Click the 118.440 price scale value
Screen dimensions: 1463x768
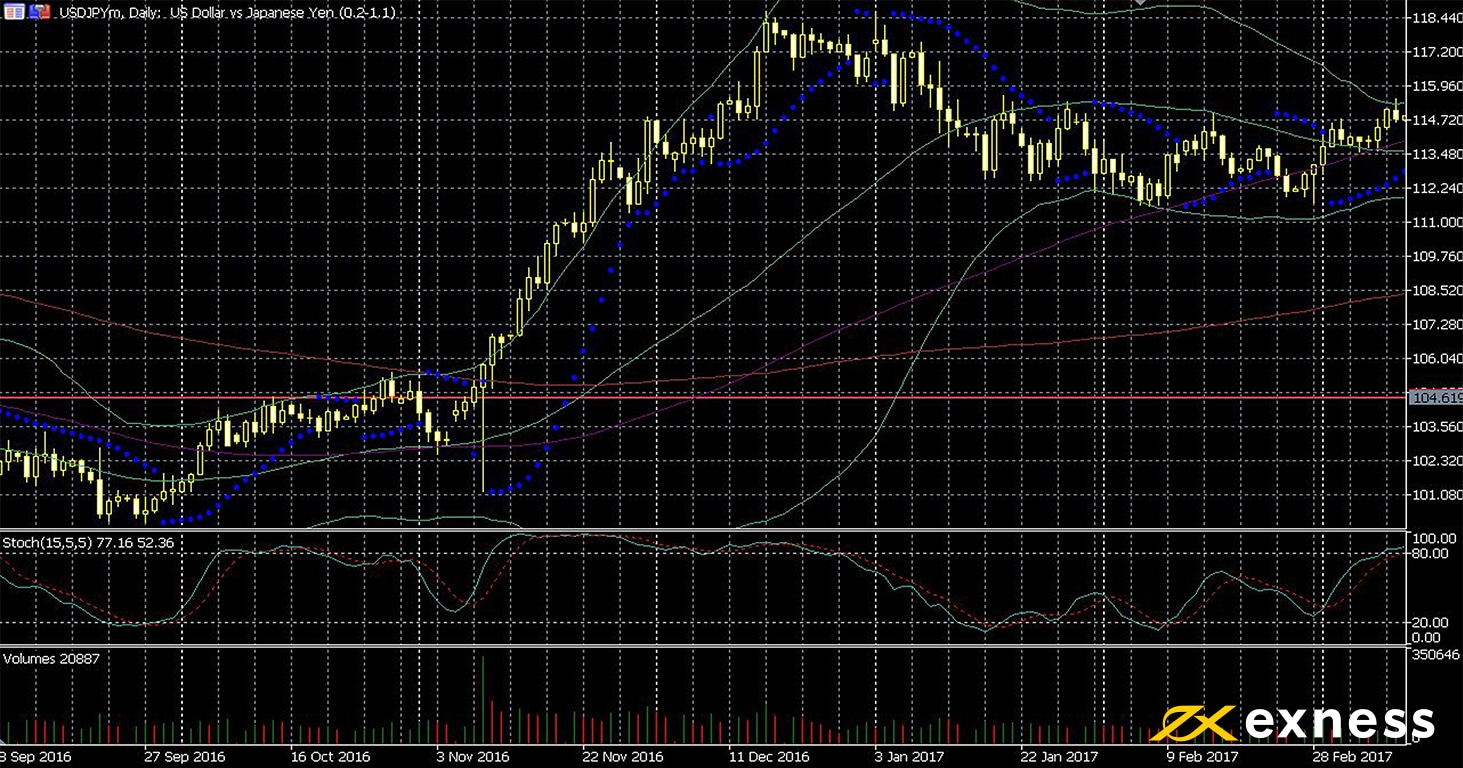coord(1434,19)
